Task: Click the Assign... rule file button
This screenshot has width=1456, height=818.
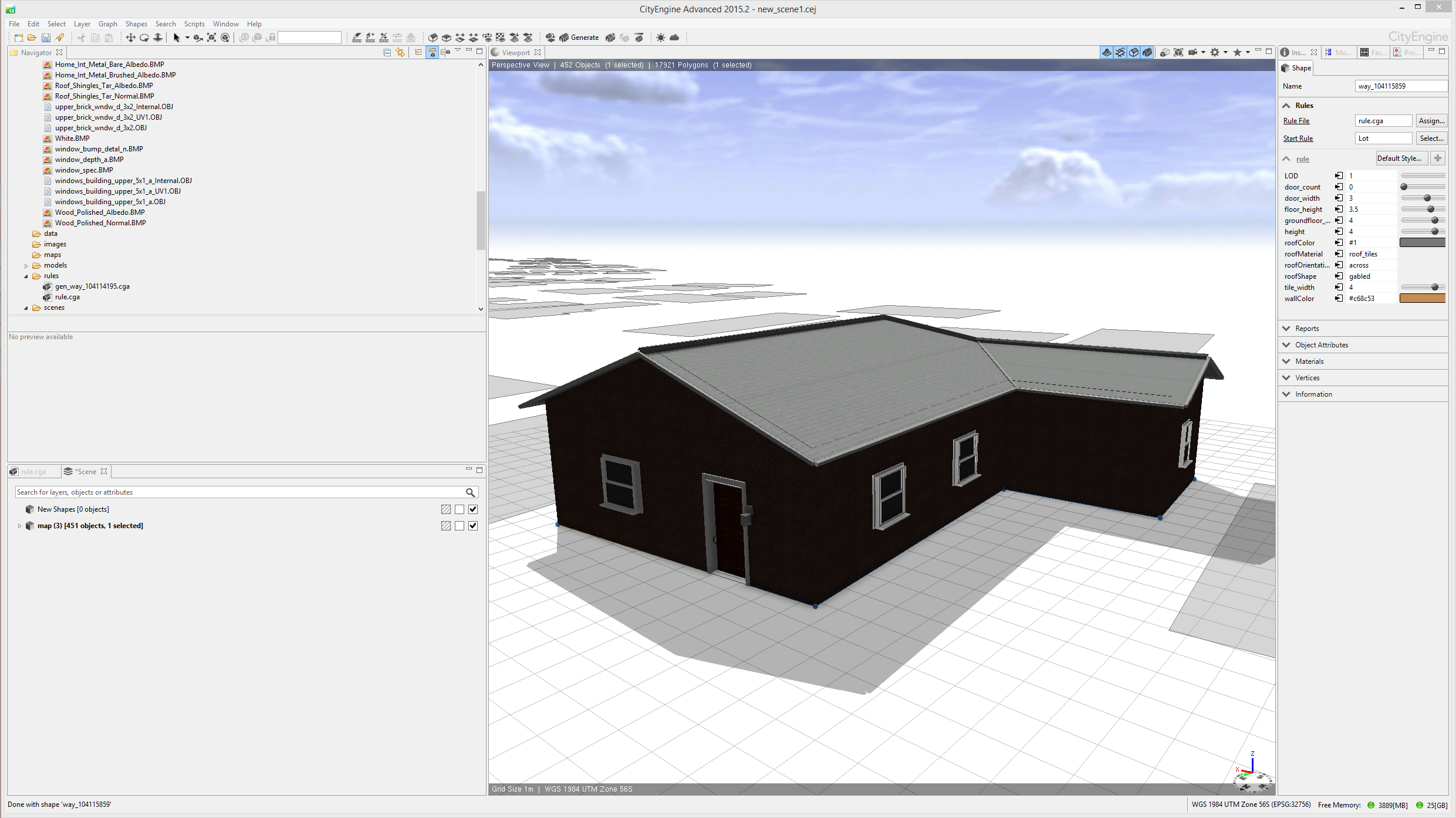Action: click(1431, 121)
